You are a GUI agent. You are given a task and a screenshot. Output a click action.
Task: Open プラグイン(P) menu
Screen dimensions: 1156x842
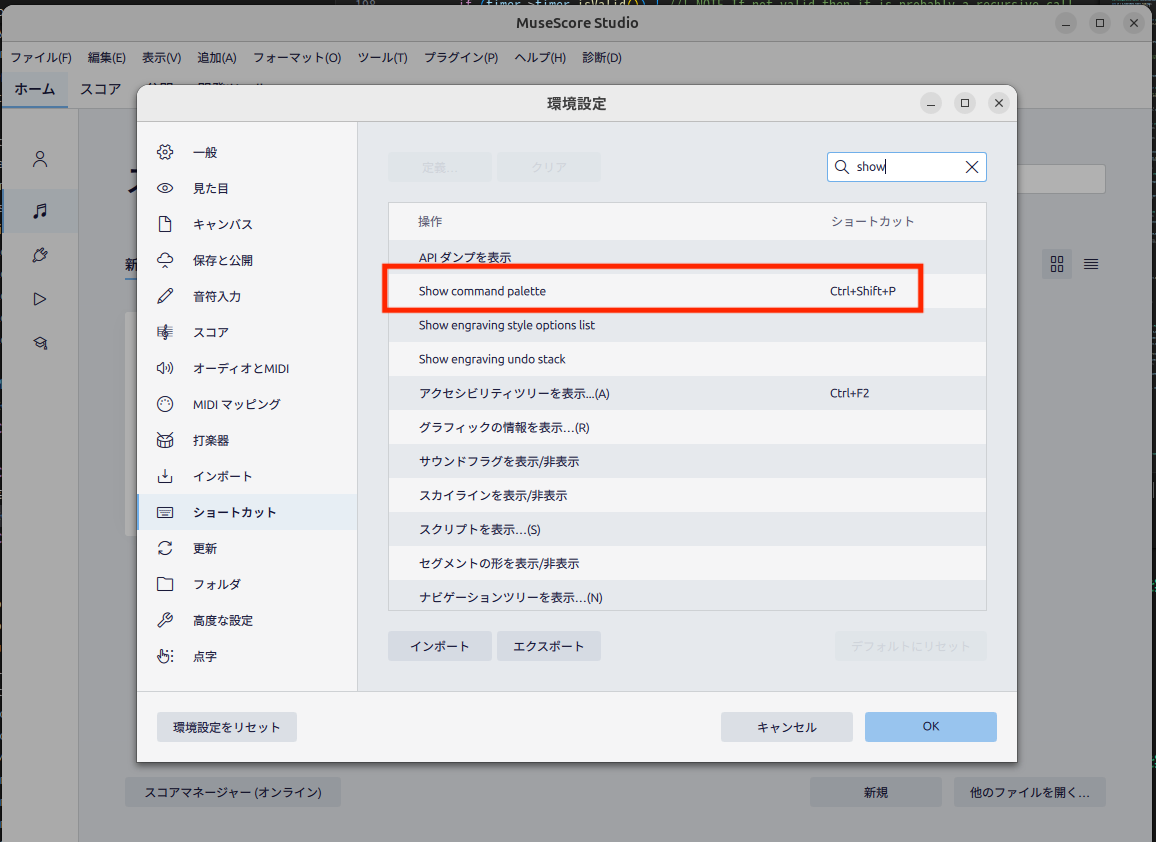coord(461,58)
